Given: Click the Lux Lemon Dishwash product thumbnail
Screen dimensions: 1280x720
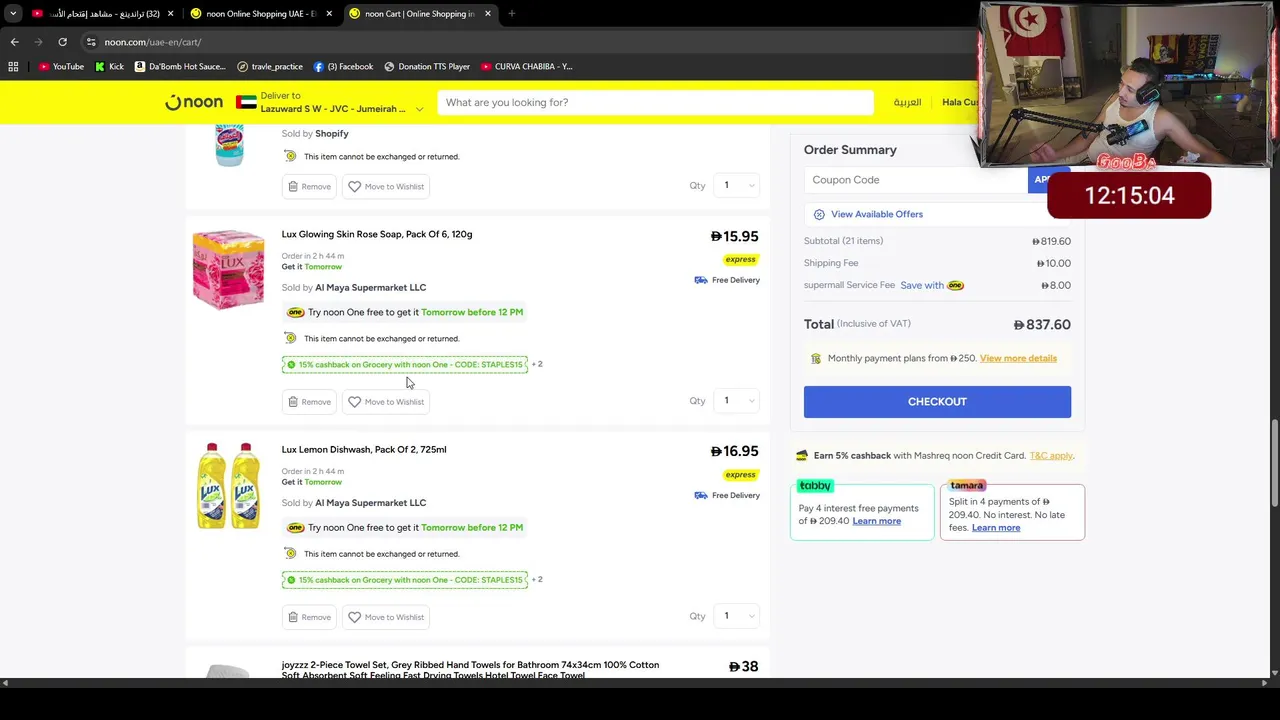Looking at the screenshot, I should pos(228,486).
